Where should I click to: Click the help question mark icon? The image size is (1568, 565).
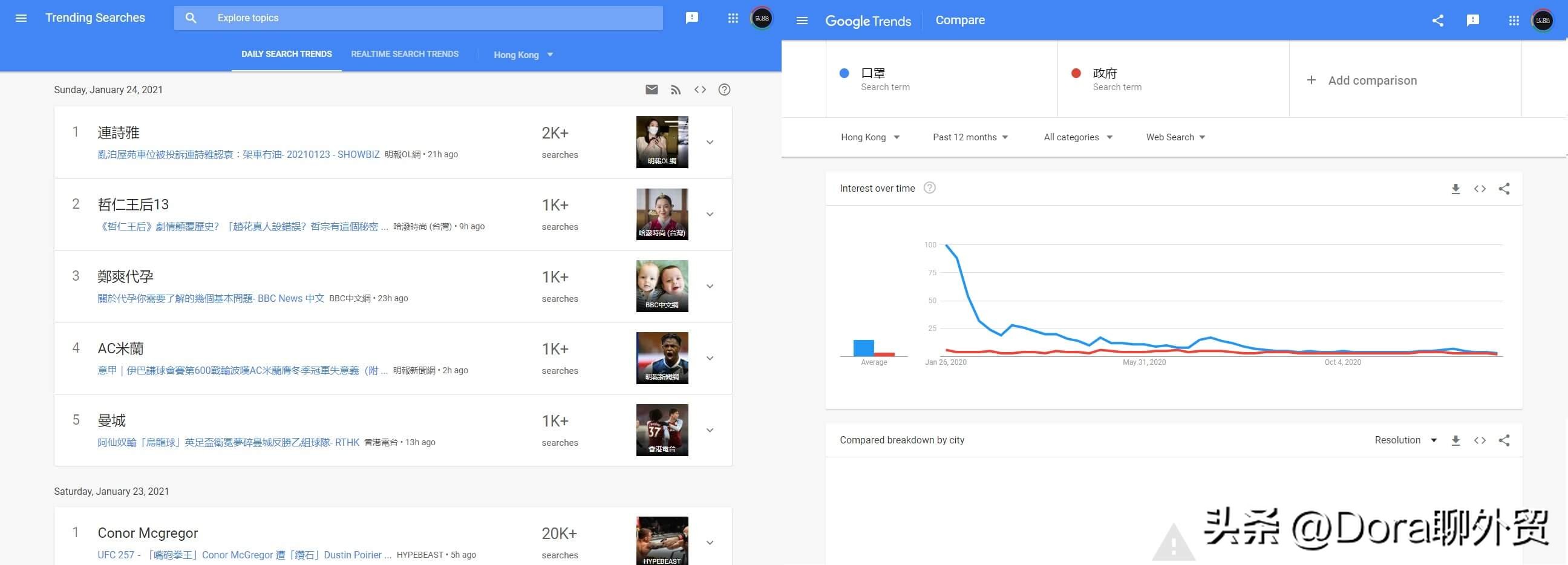click(x=724, y=90)
